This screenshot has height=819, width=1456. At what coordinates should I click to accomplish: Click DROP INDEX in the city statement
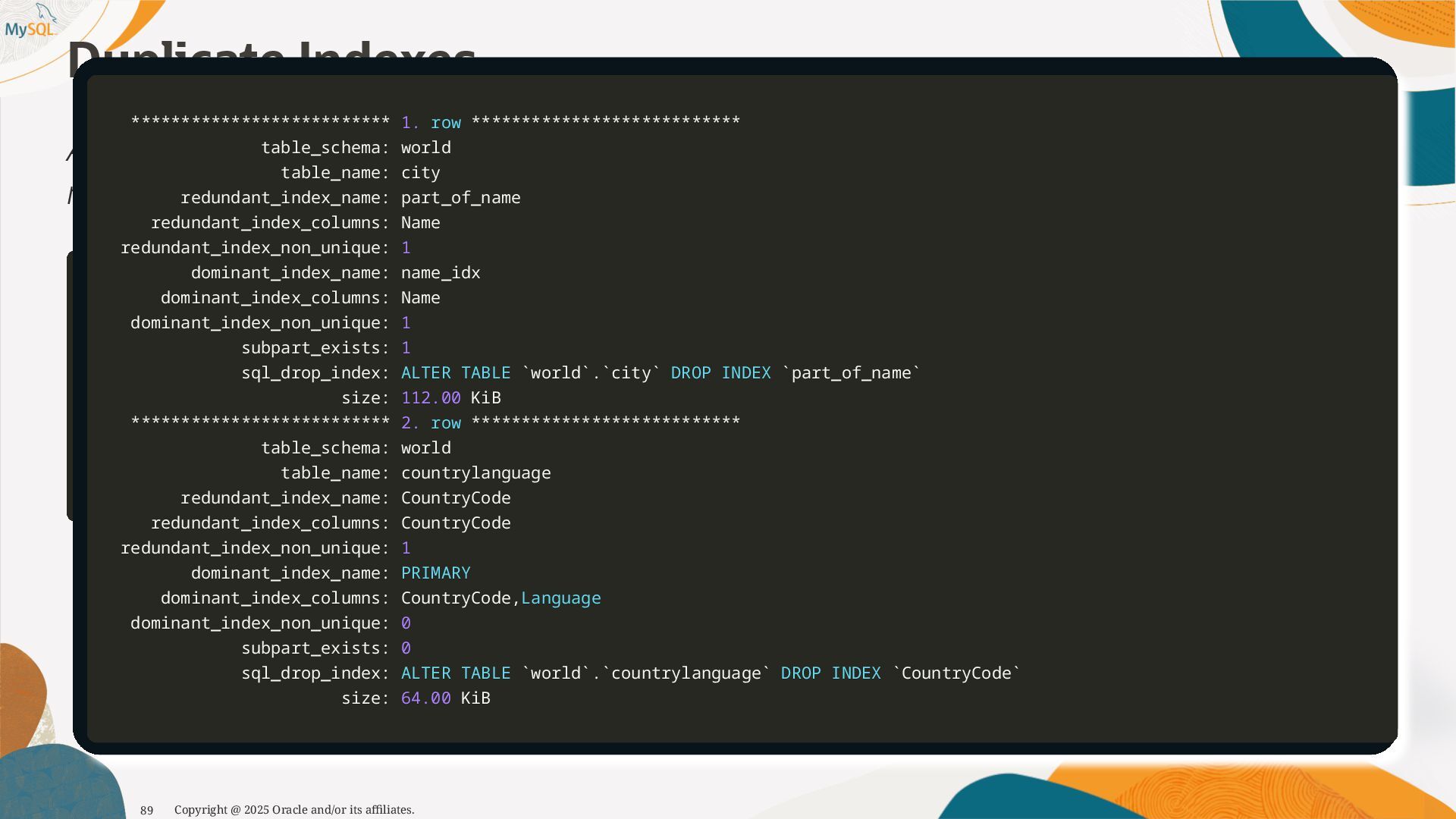720,373
